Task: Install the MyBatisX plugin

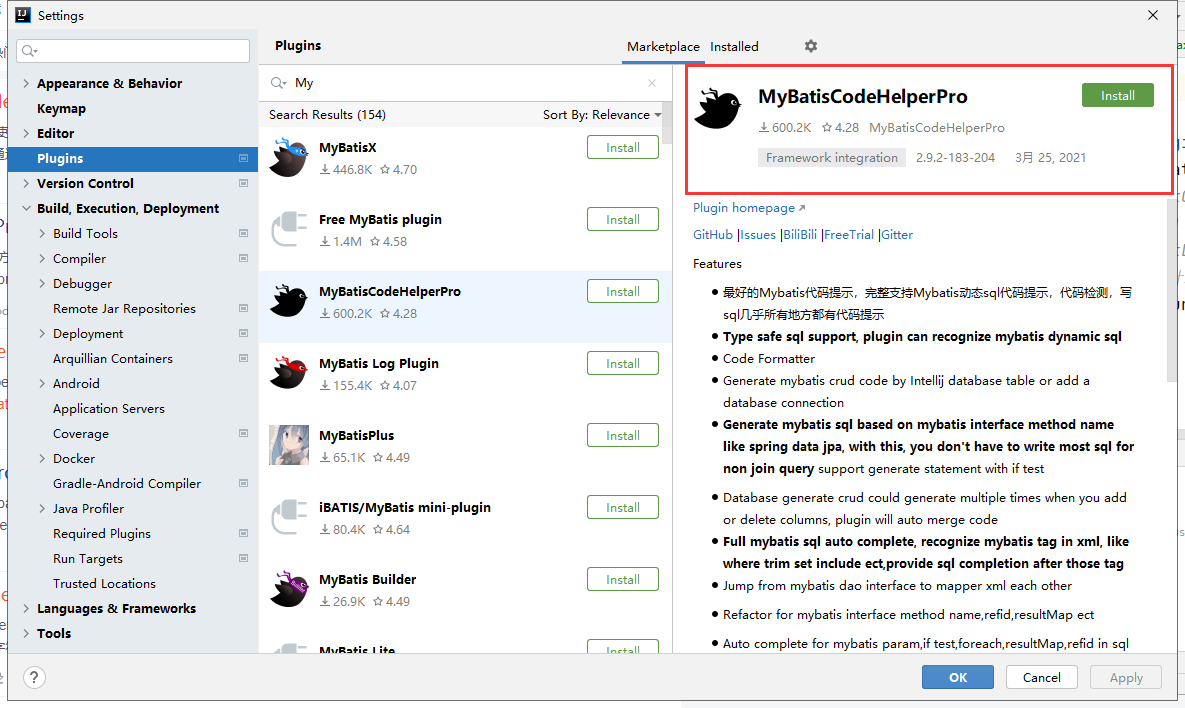Action: (x=623, y=147)
